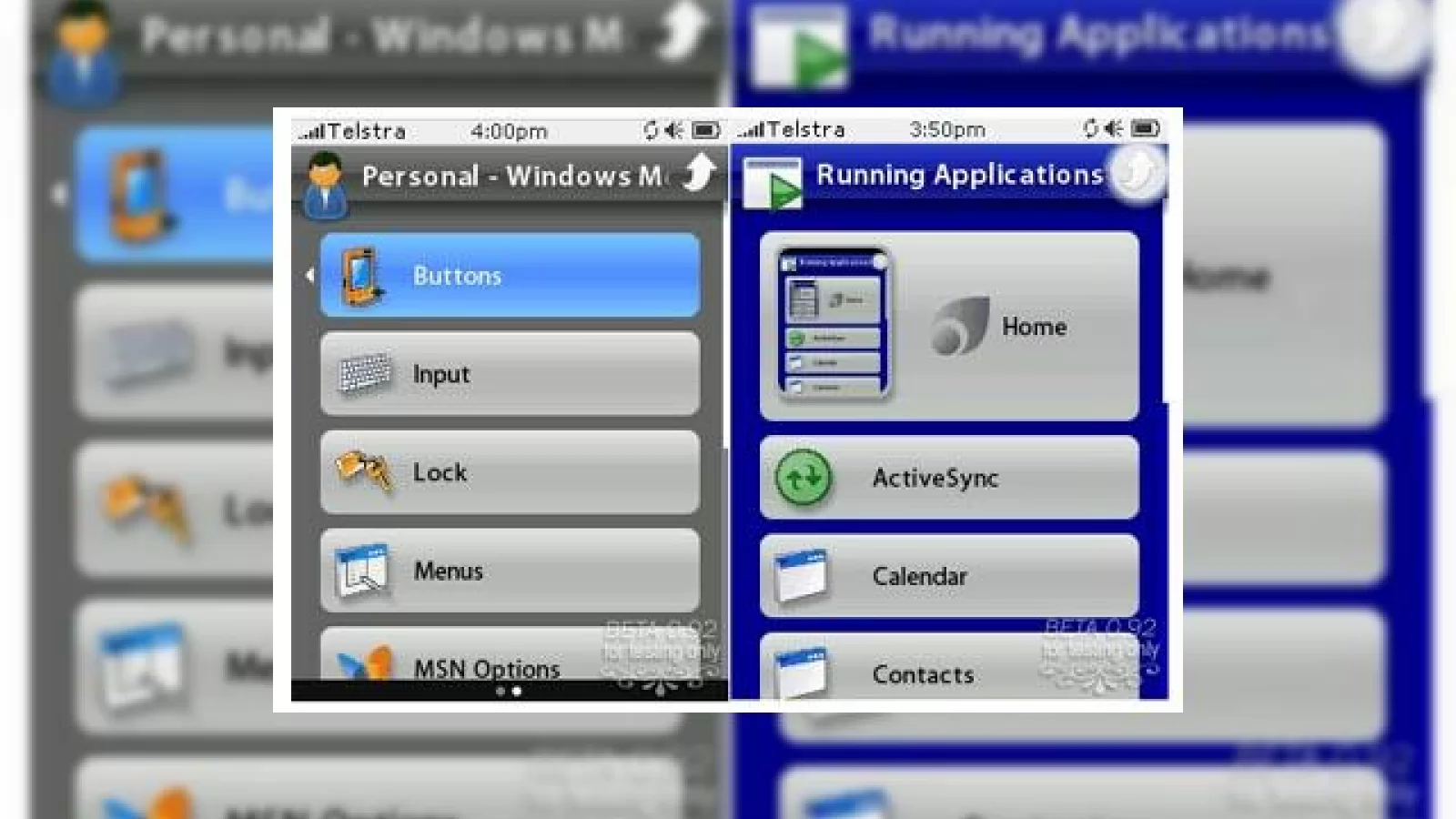
Task: Click the Home swirl logo icon
Action: pyautogui.click(x=960, y=326)
